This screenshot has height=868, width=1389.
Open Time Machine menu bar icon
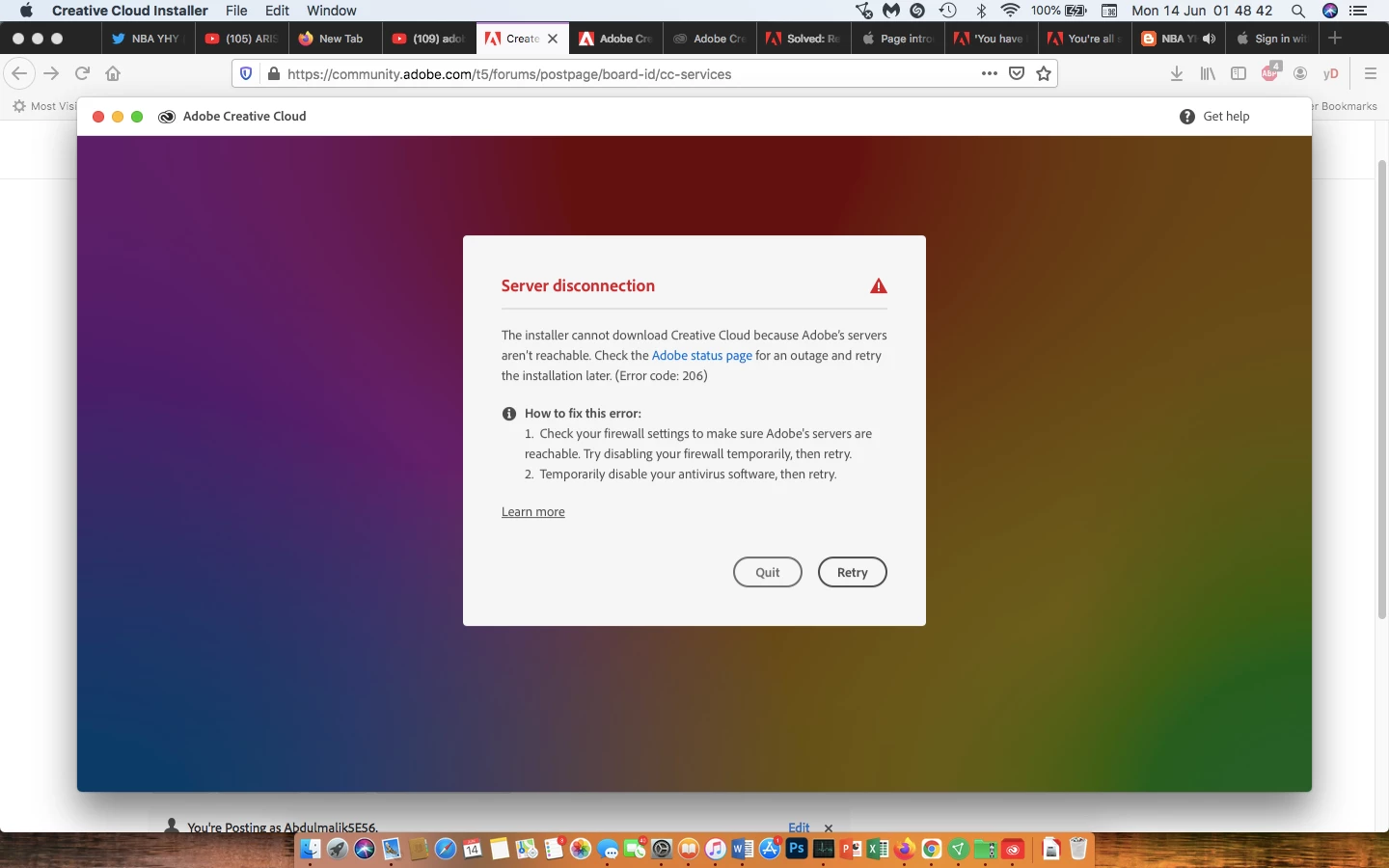point(948,11)
